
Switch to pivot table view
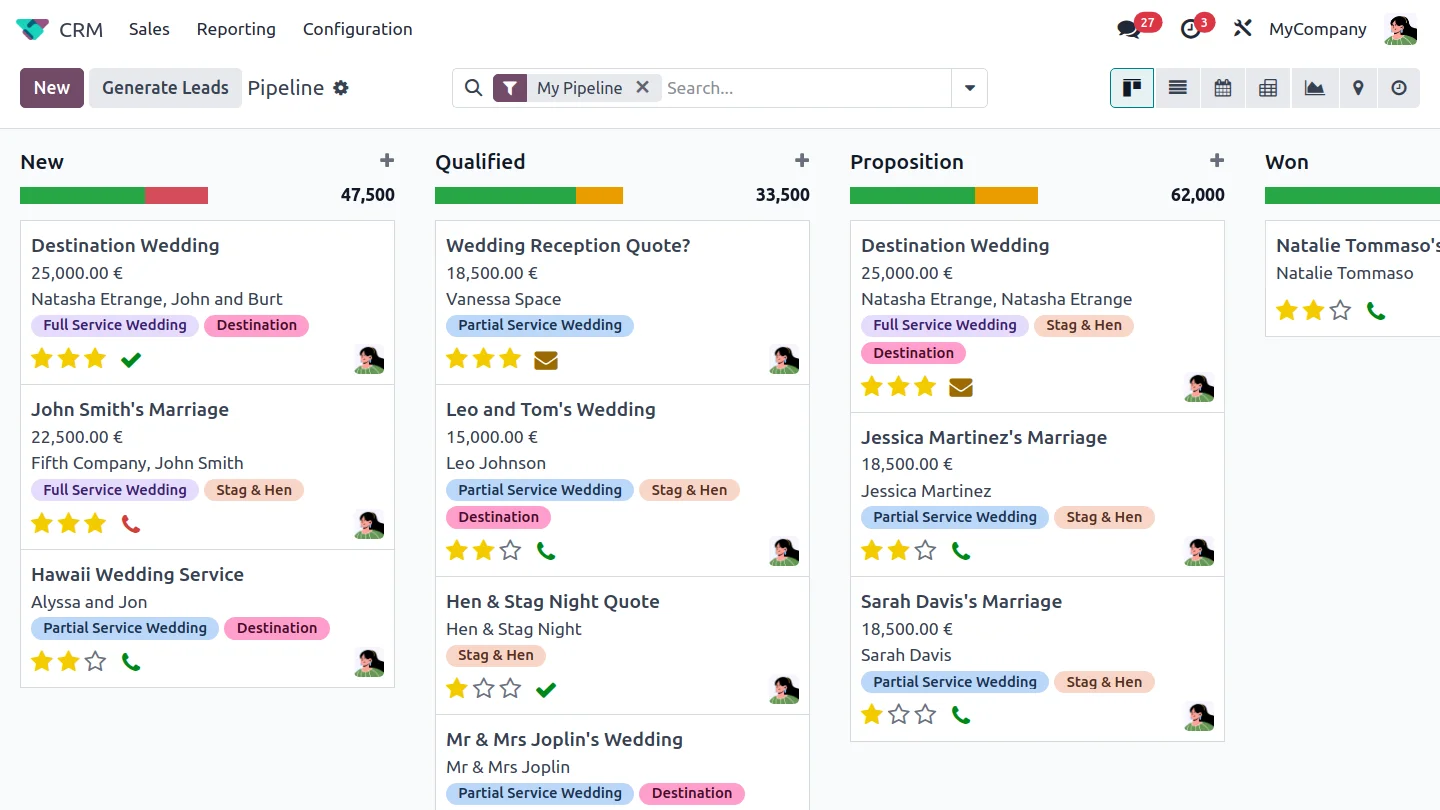pos(1268,88)
